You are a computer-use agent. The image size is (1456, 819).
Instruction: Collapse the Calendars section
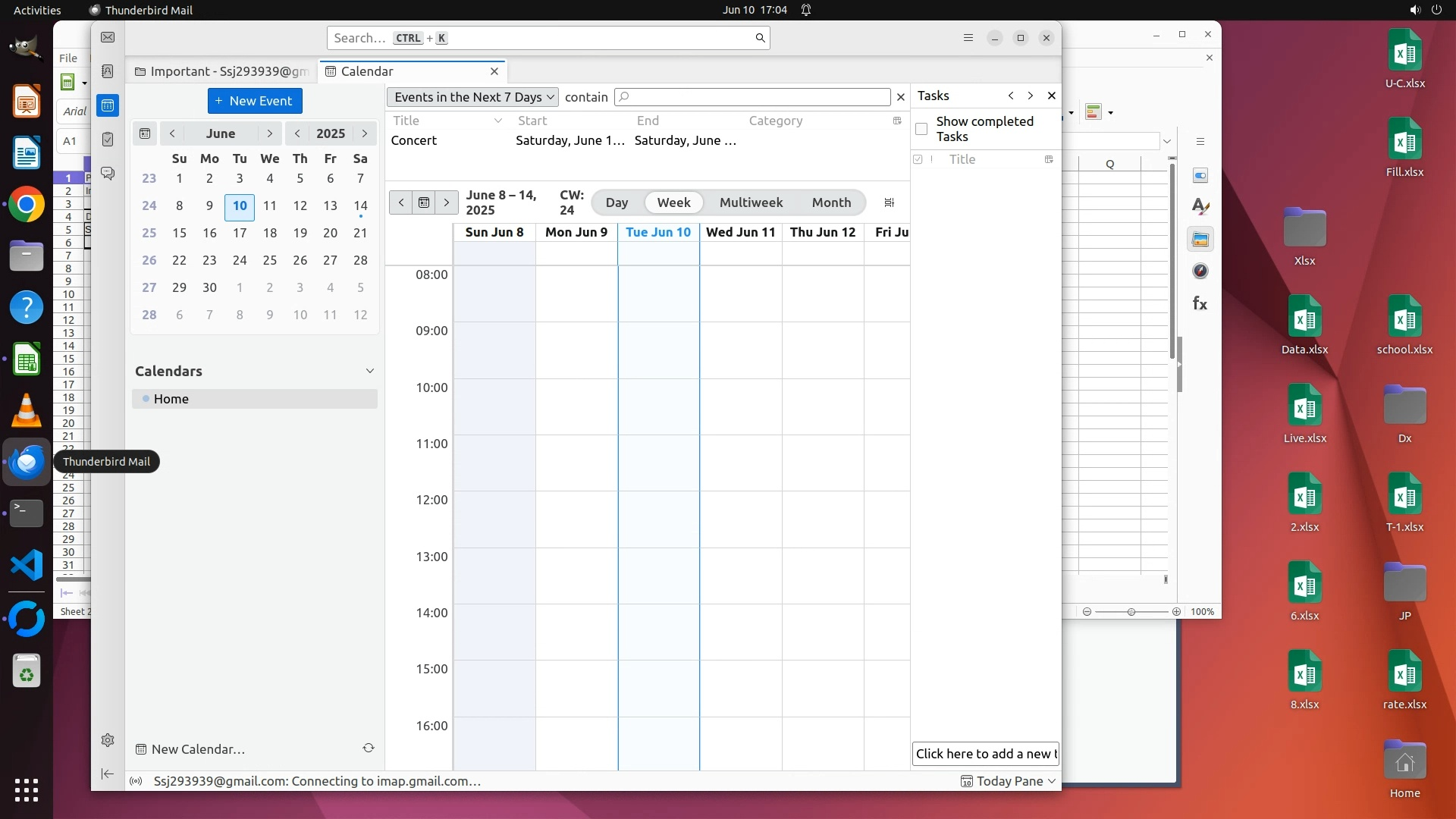click(x=370, y=371)
